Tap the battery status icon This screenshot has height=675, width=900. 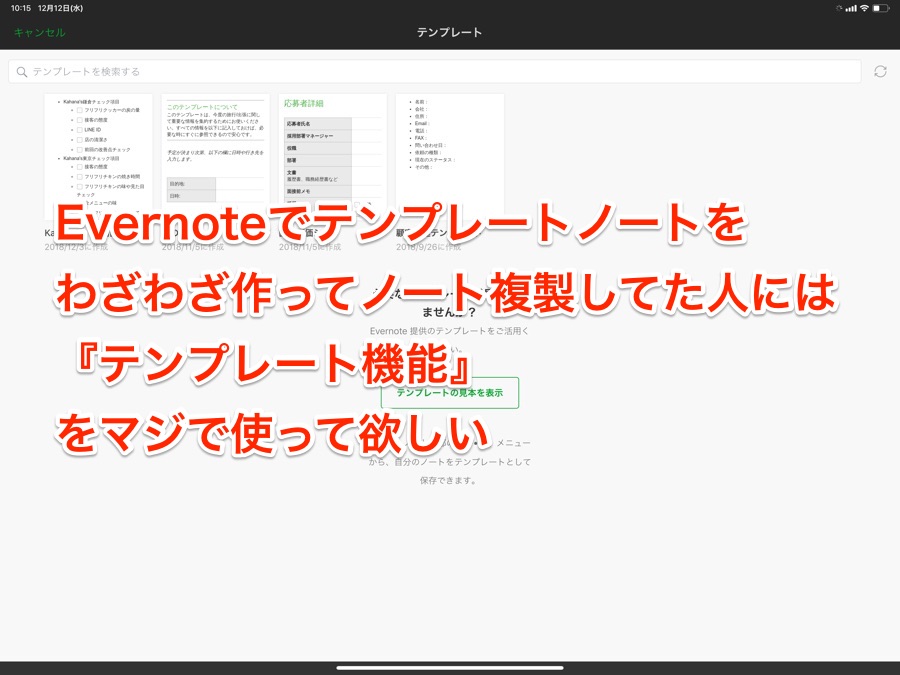coord(881,8)
